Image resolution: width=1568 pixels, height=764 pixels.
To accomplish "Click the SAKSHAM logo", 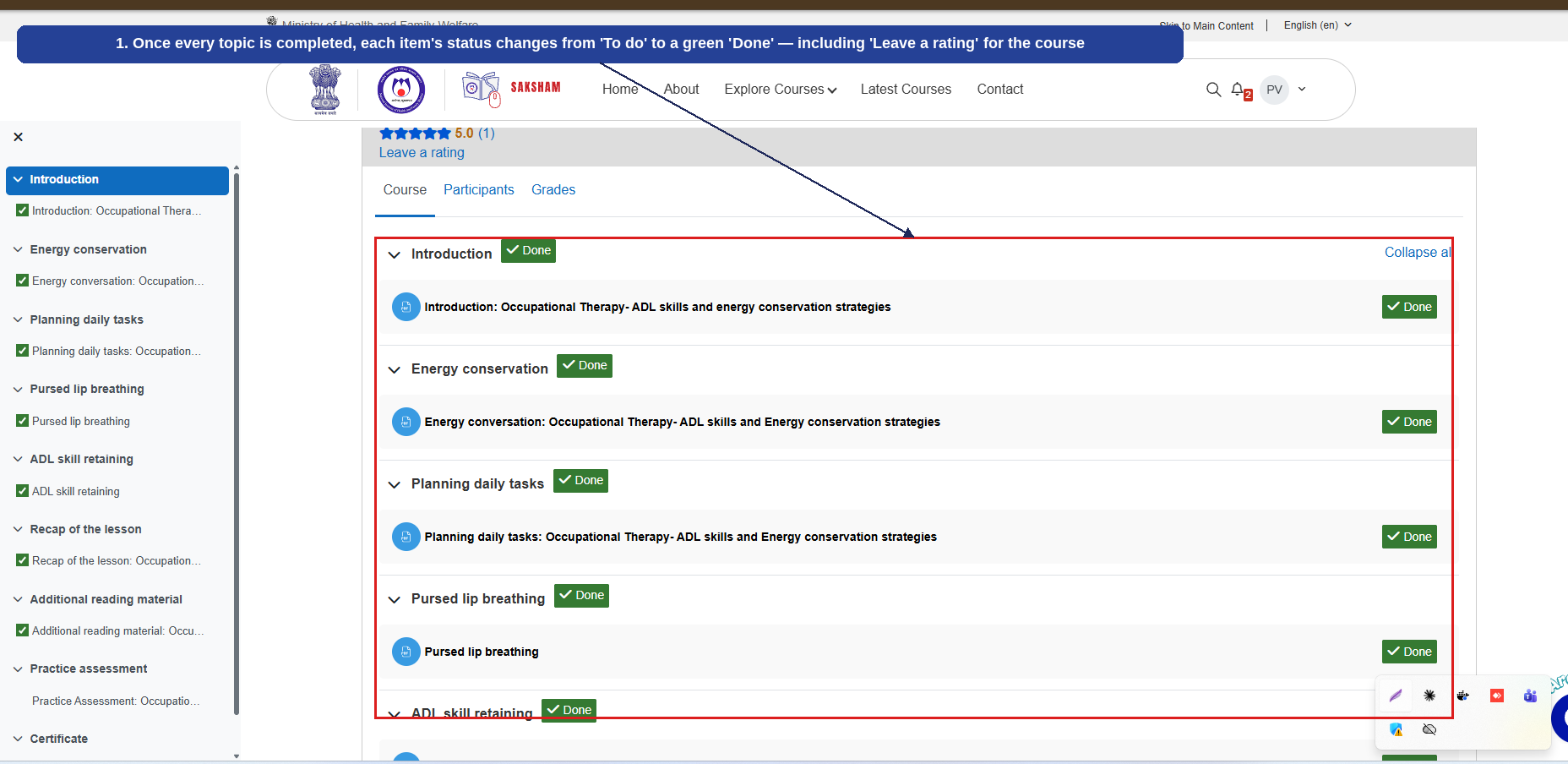I will point(511,89).
